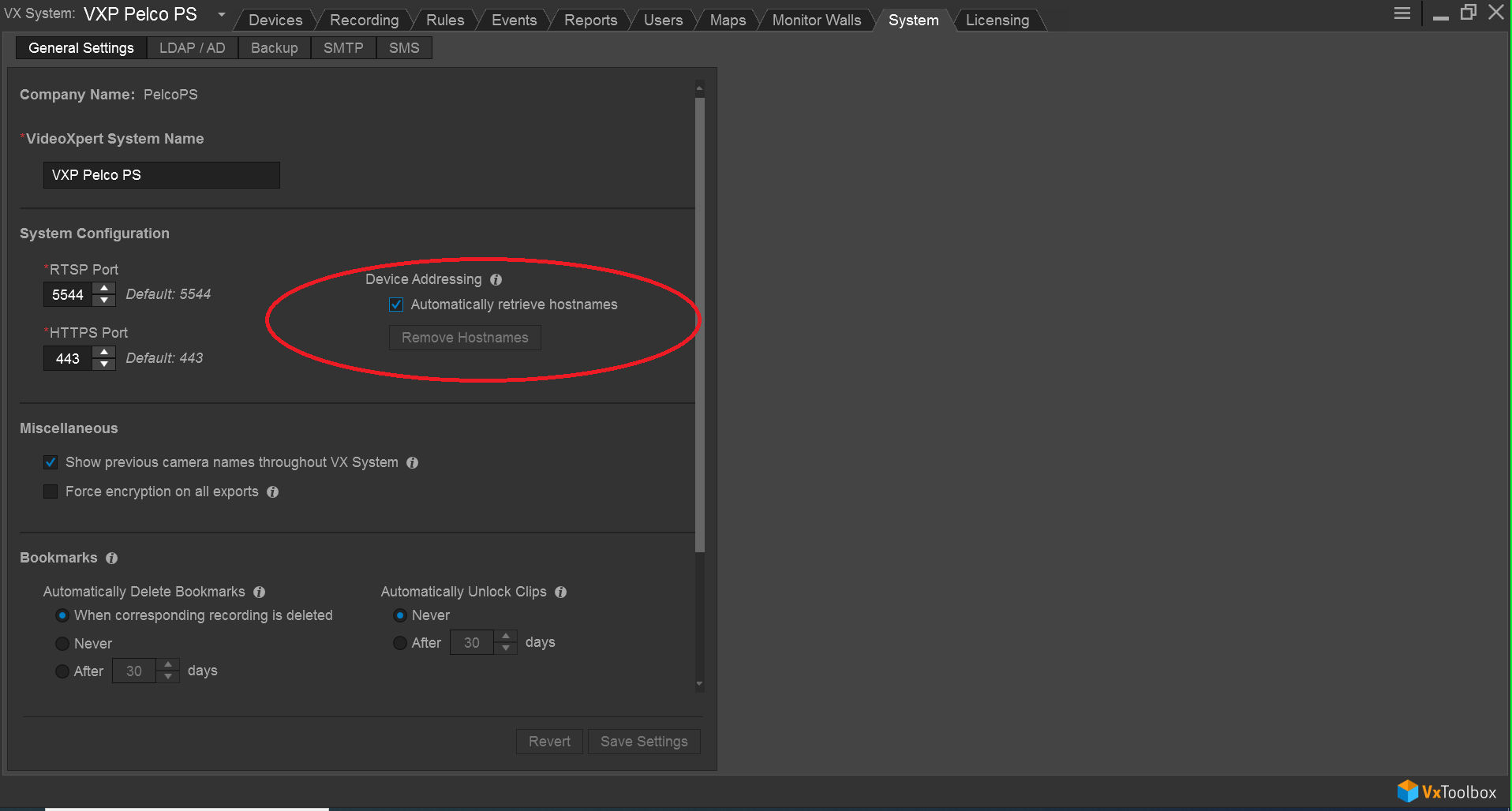Click the info icon beside Bookmarks heading
Viewport: 1512px width, 811px height.
pos(111,558)
